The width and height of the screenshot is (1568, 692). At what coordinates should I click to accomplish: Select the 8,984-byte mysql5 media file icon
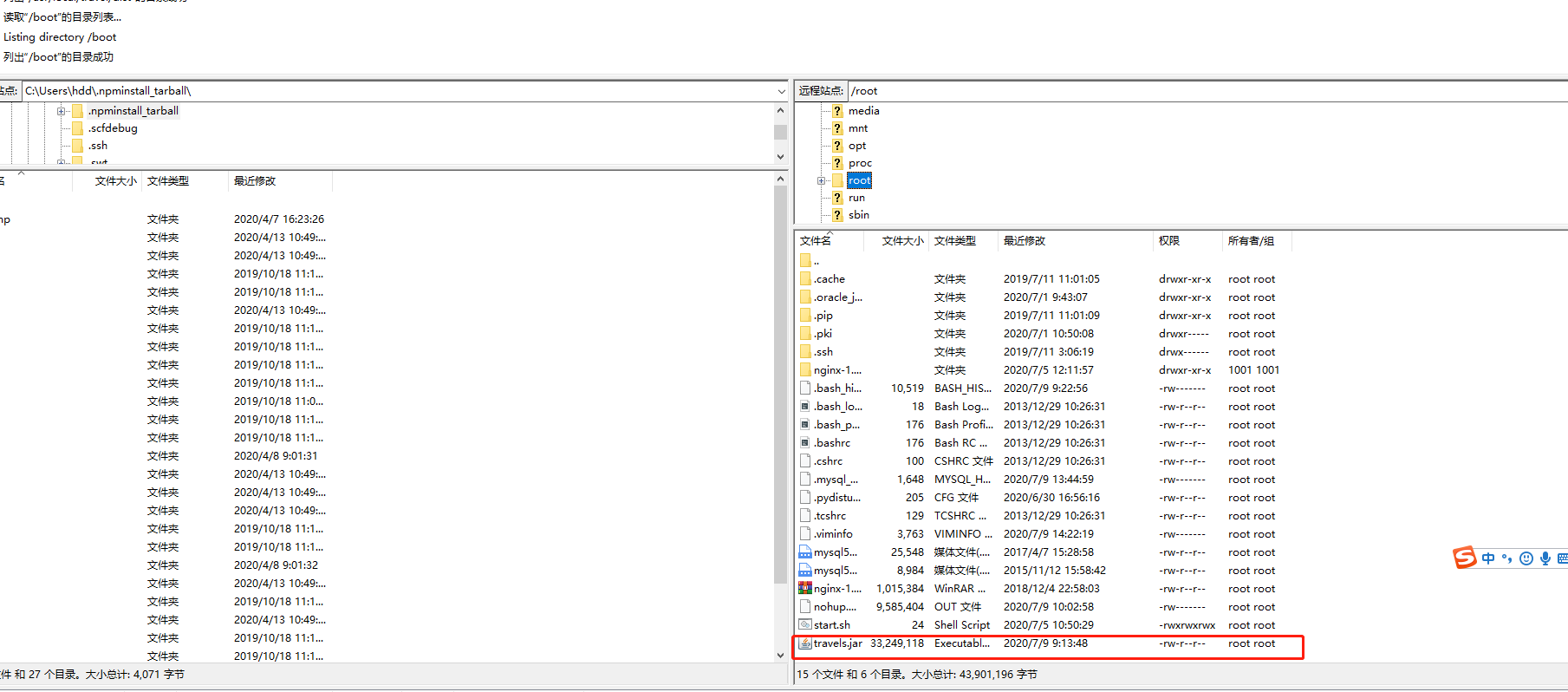point(805,571)
